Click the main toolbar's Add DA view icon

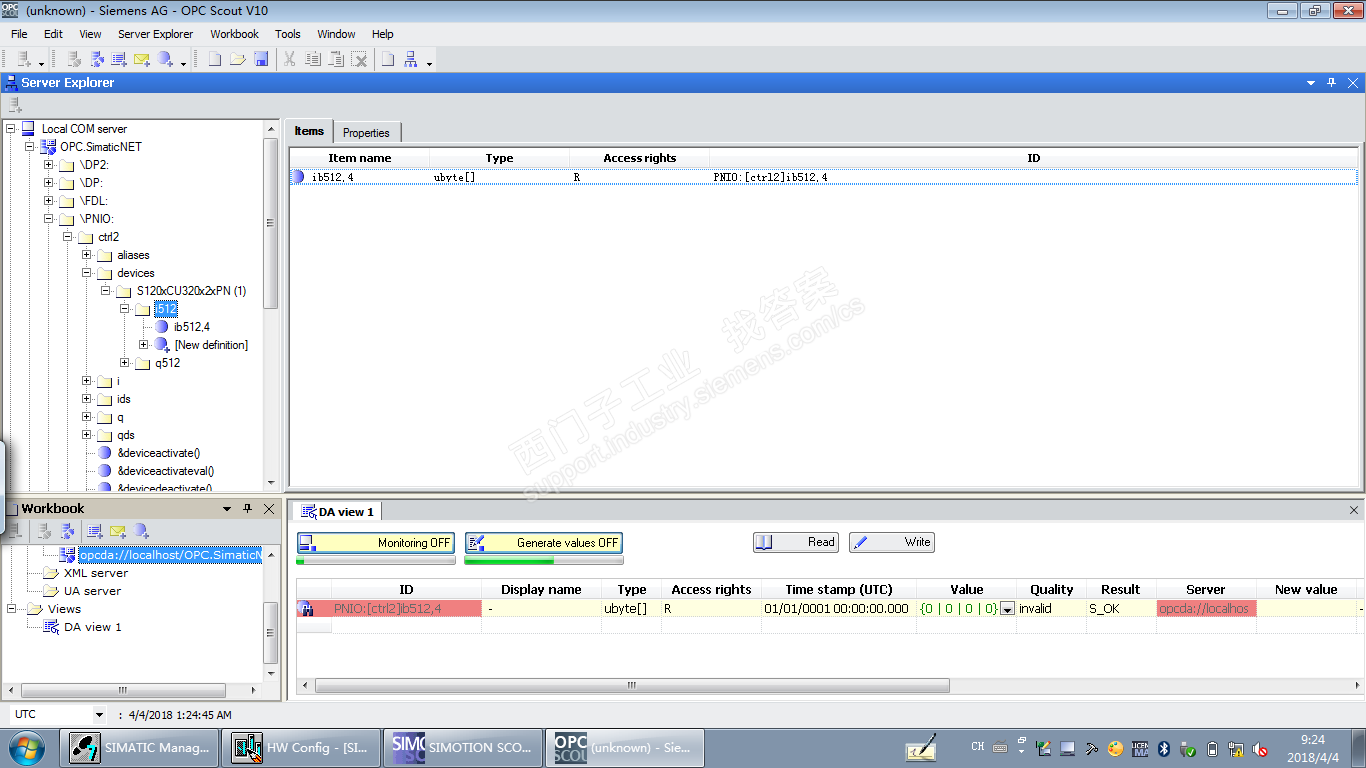(119, 60)
